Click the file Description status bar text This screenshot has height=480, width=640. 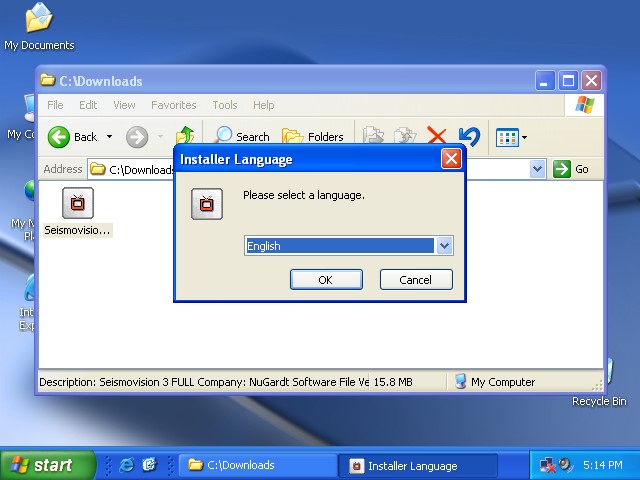204,382
